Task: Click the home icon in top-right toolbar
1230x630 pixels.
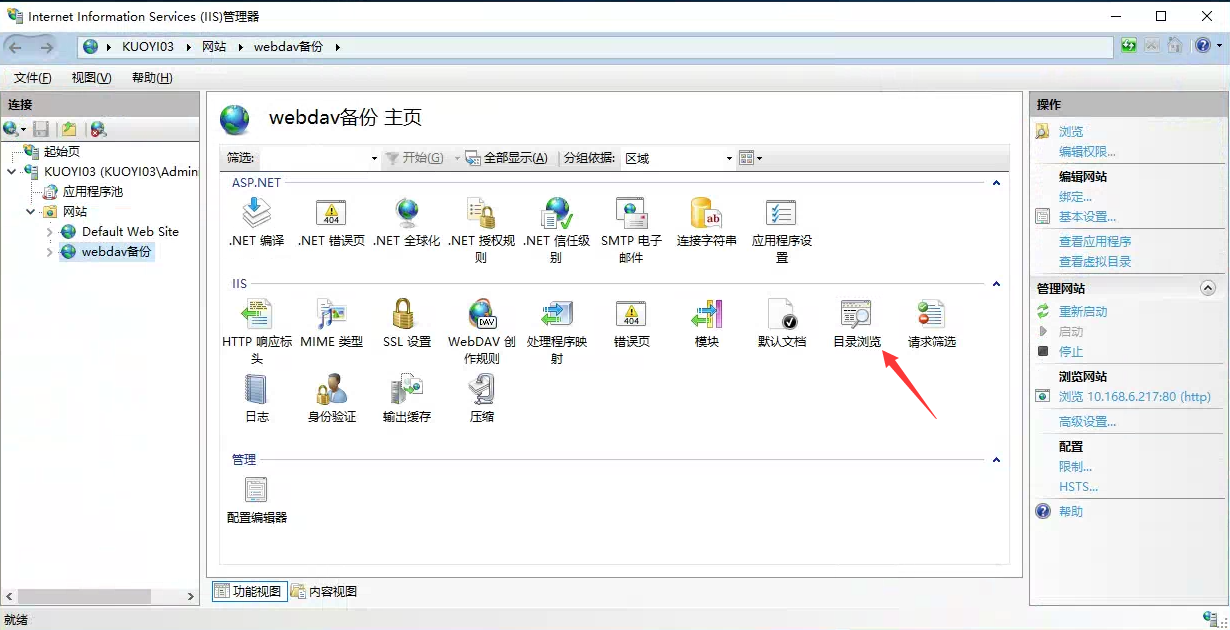Action: [x=1175, y=46]
